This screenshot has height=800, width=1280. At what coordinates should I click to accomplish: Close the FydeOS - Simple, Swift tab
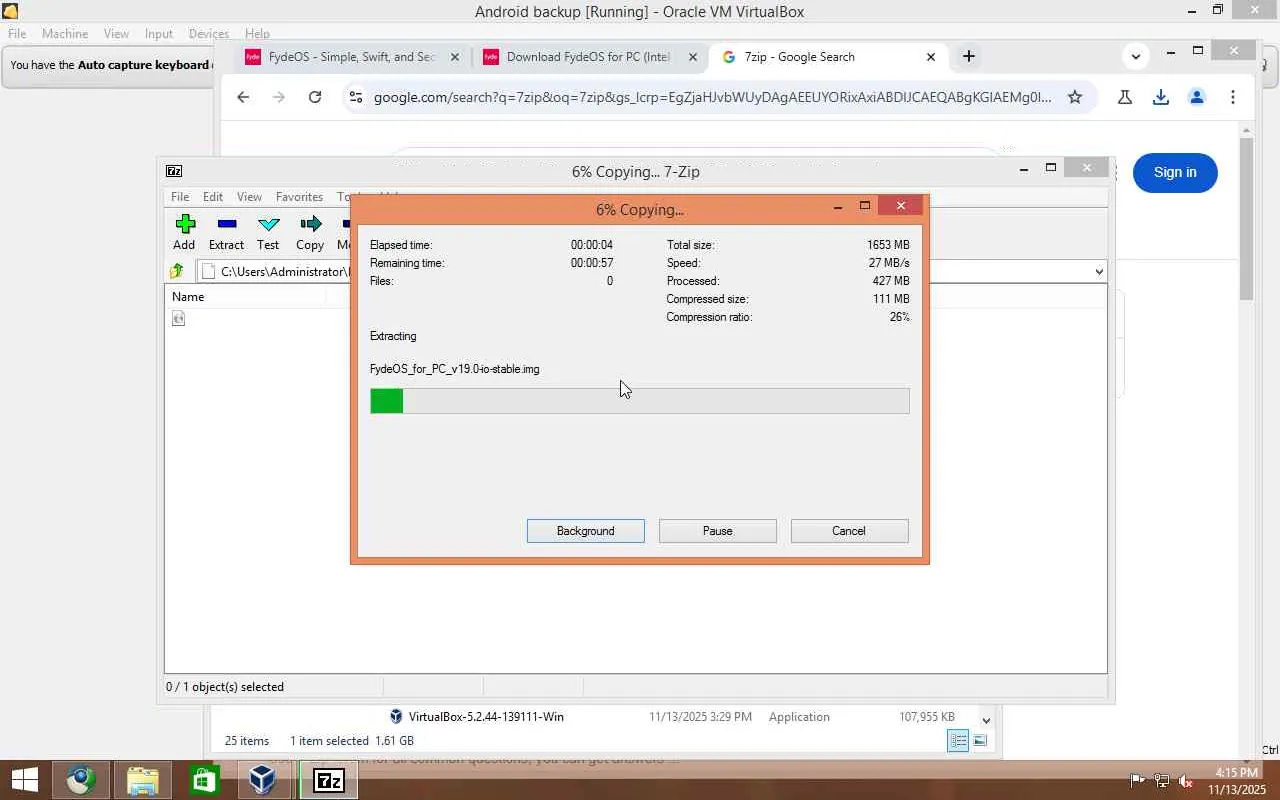455,57
